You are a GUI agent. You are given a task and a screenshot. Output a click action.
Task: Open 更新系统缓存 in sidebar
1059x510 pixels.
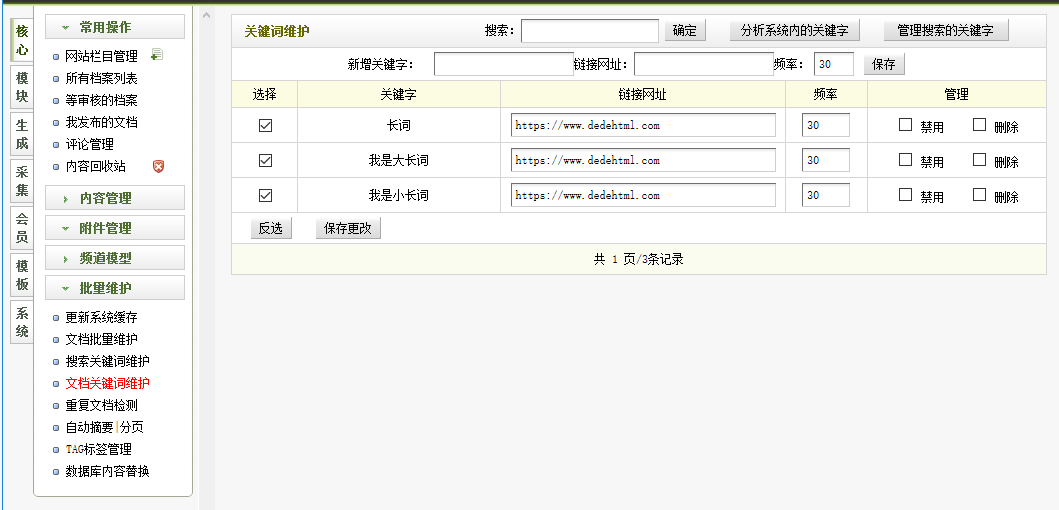click(x=101, y=318)
